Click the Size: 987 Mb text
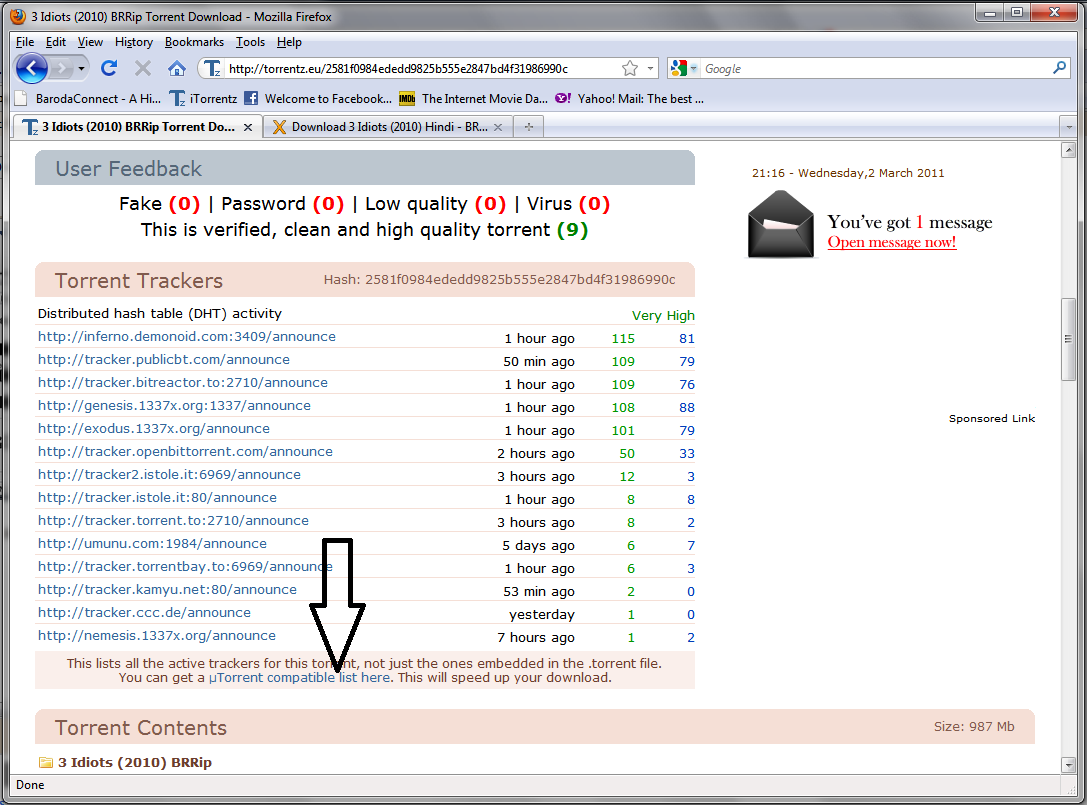Screen dimensions: 1087x805 pos(974,727)
